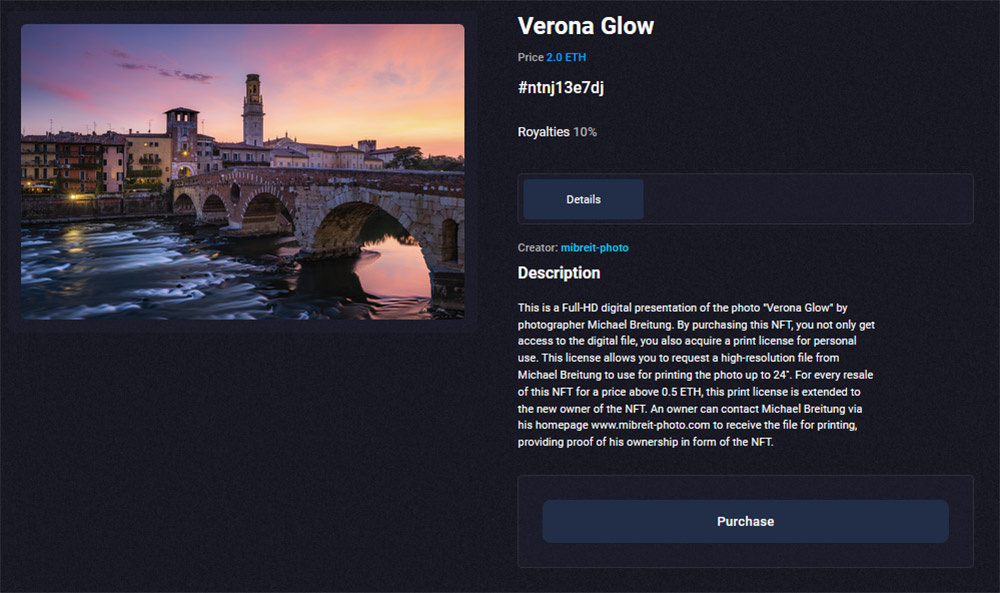Click the Verona Glow photo thumbnail

pyautogui.click(x=242, y=172)
